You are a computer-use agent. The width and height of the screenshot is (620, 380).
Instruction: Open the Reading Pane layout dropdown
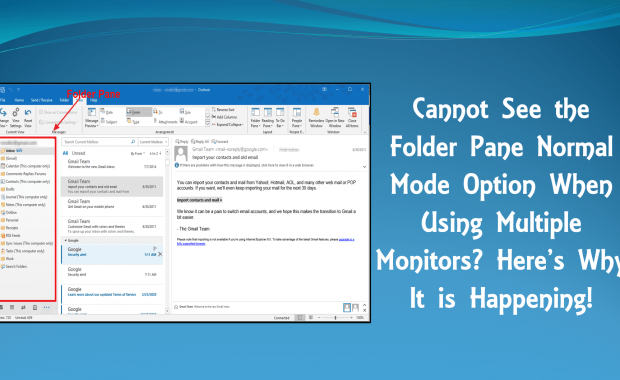click(268, 117)
